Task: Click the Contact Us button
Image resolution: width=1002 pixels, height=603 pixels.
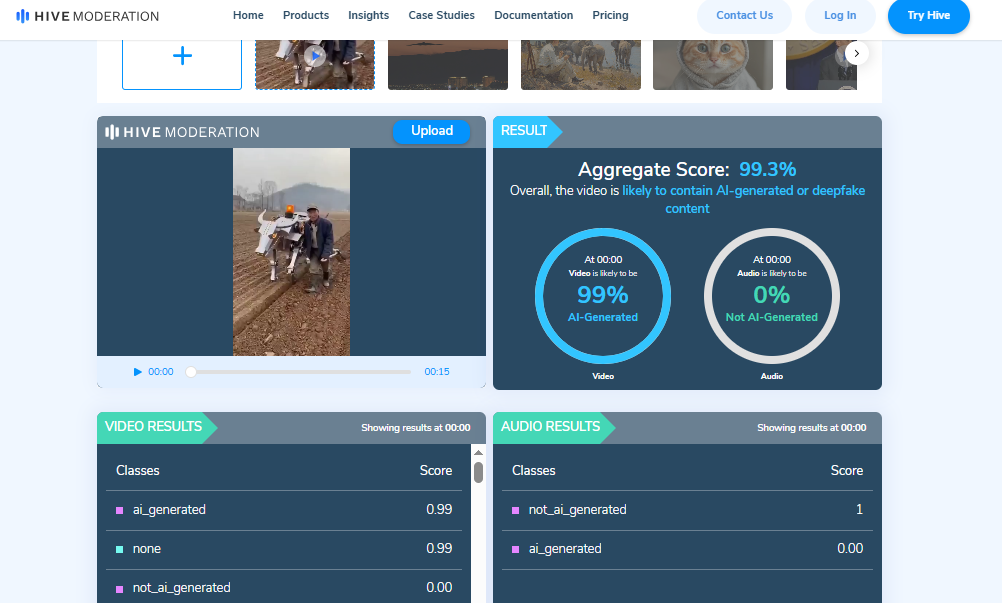Action: click(x=744, y=16)
